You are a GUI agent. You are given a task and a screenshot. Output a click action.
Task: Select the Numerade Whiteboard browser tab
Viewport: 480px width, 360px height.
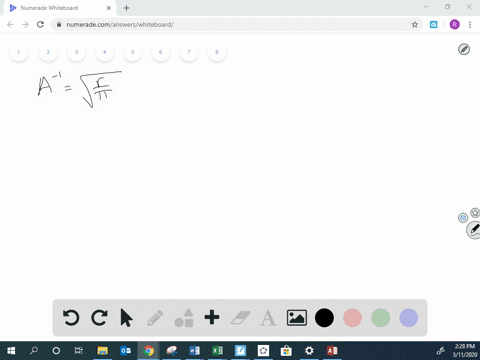click(60, 8)
